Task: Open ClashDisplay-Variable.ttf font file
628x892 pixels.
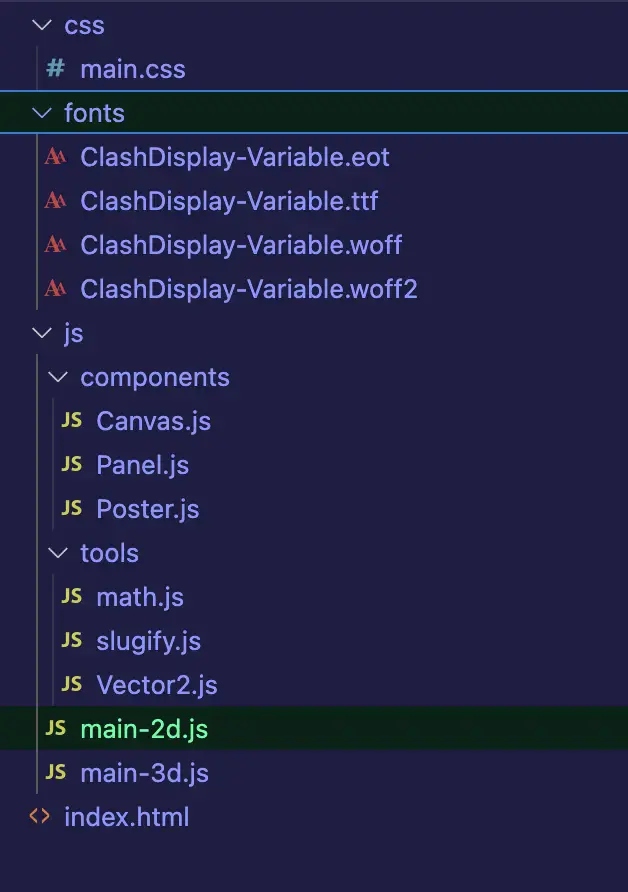Action: pos(229,201)
